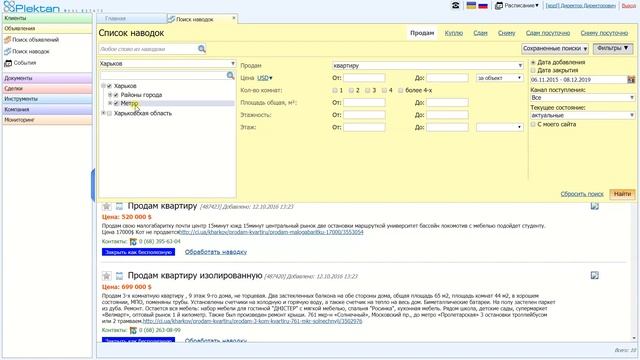Open the Харьков city dropdown

click(167, 64)
